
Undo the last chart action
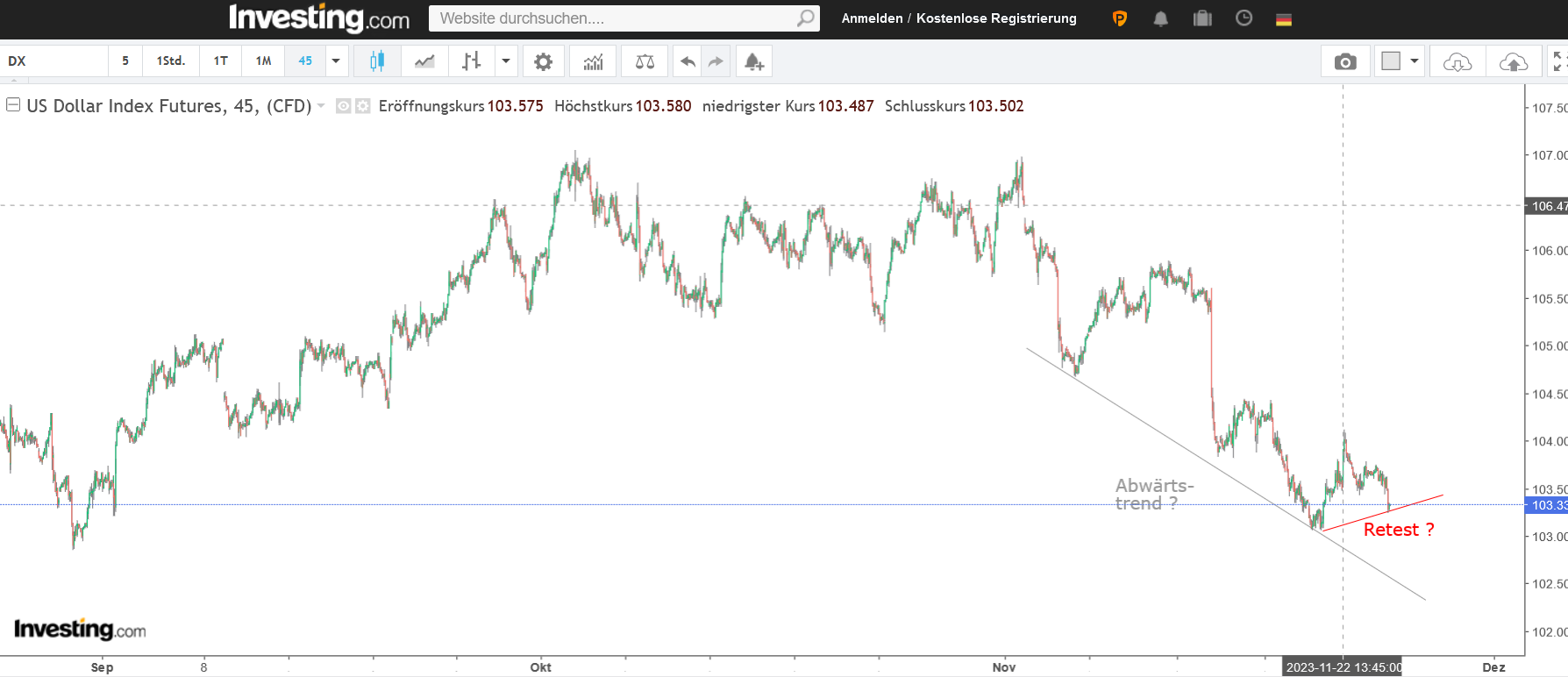pyautogui.click(x=688, y=61)
